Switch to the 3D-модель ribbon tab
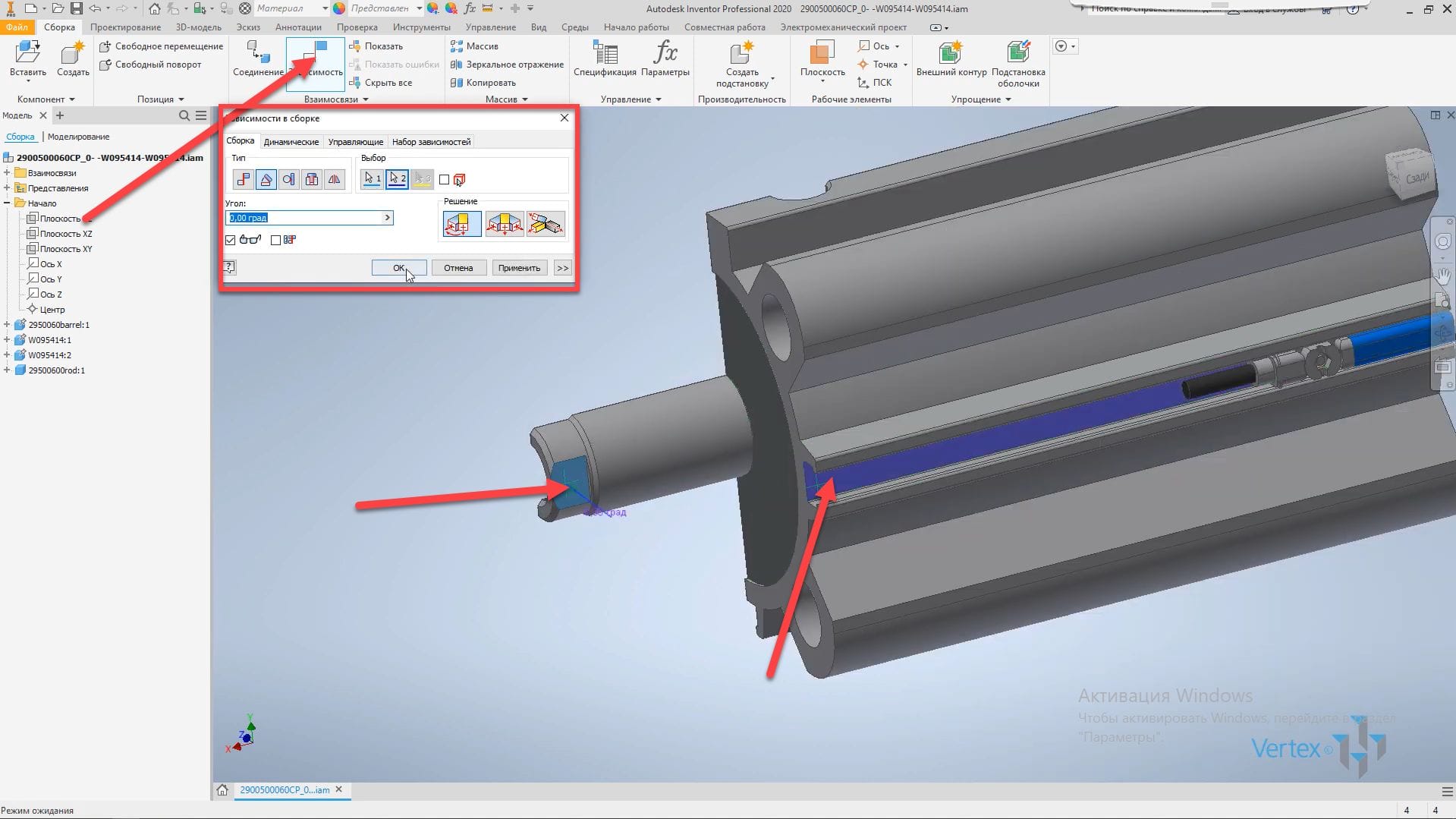 click(199, 27)
